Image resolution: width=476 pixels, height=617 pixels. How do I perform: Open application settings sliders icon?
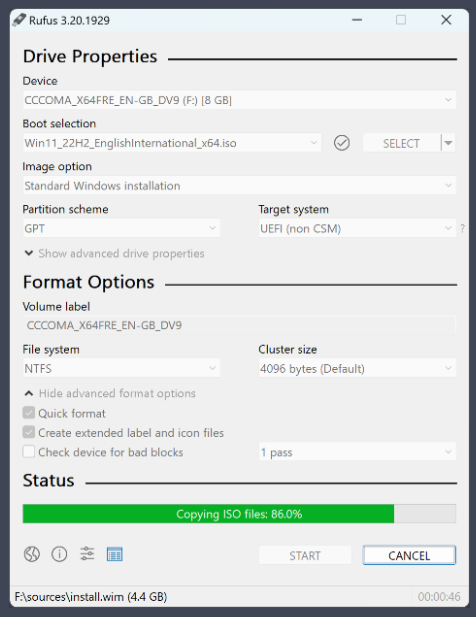click(x=87, y=554)
